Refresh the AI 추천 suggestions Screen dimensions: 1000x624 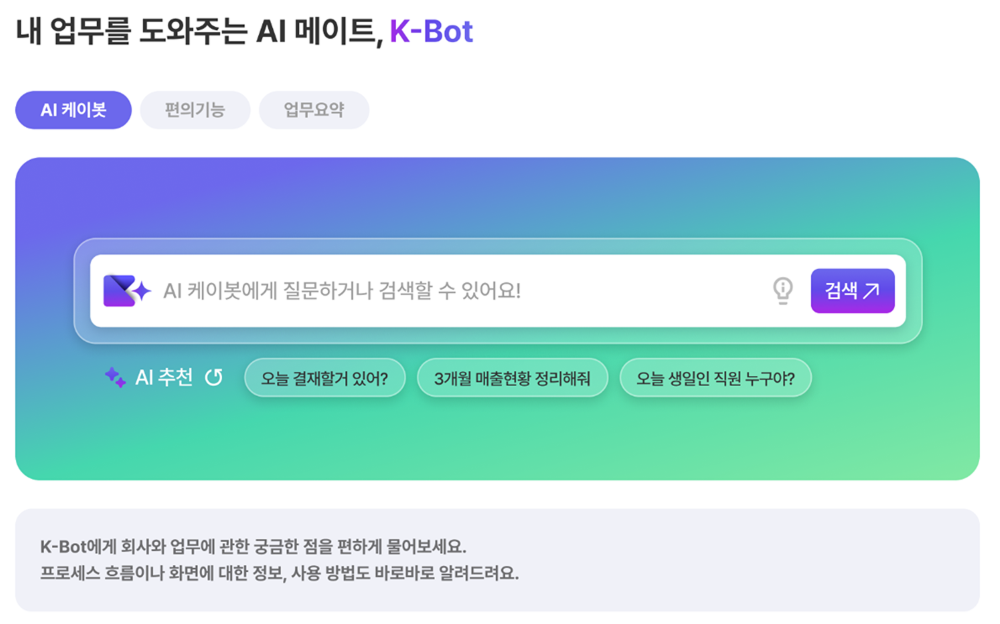214,378
